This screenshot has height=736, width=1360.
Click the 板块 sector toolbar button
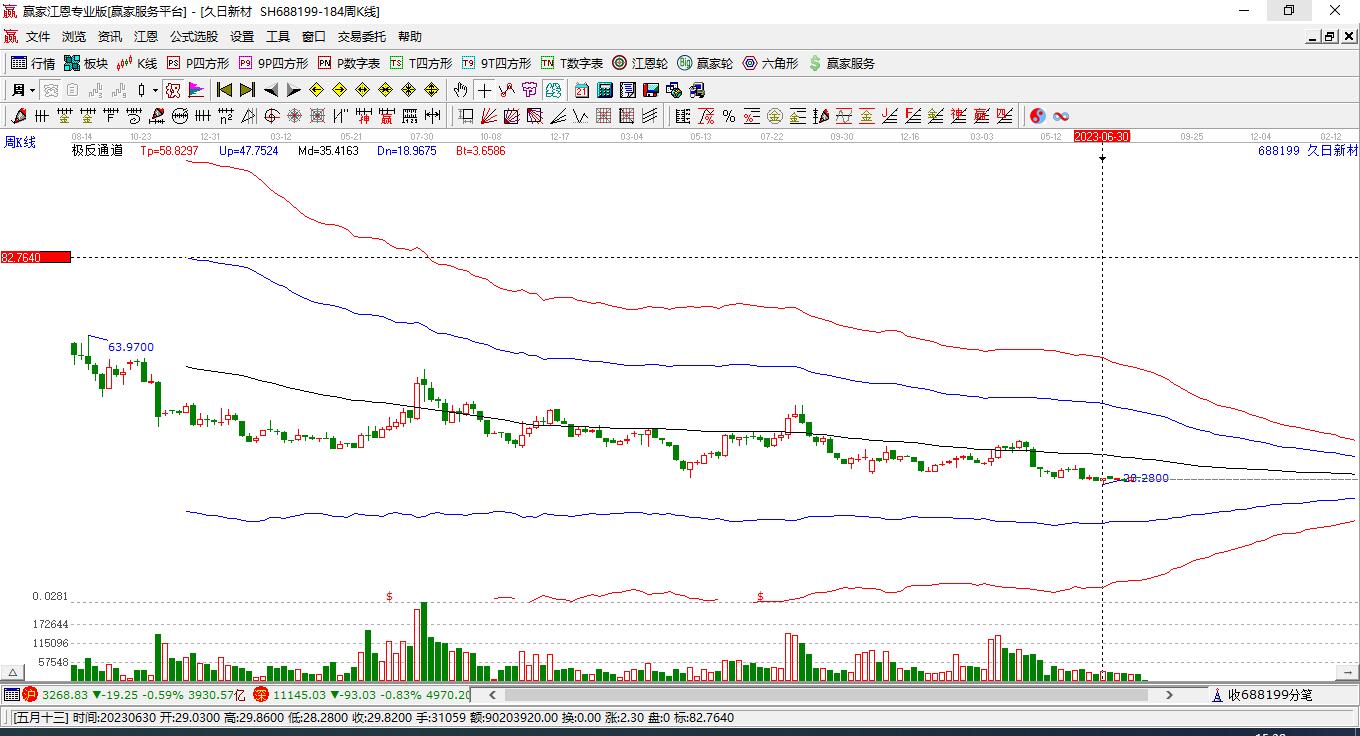pyautogui.click(x=85, y=63)
